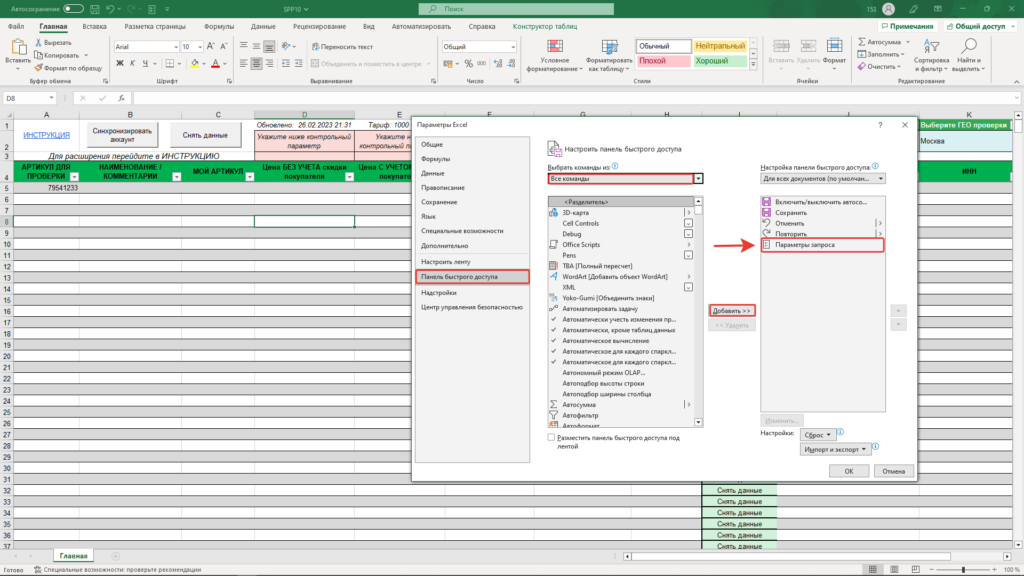Open the Arial font name dropdown
1024x576 pixels.
176,47
